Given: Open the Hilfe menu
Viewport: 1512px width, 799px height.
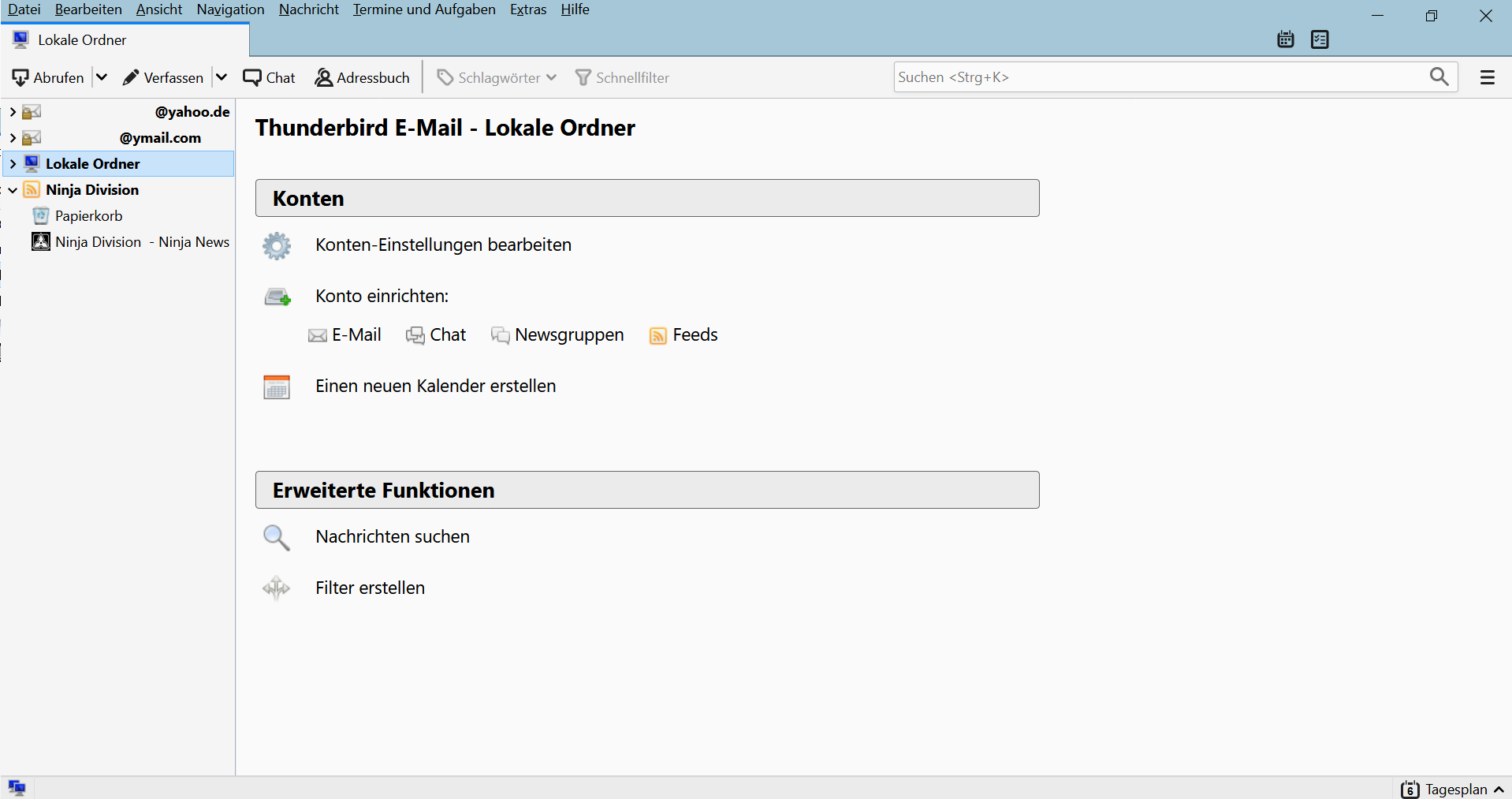Looking at the screenshot, I should pyautogui.click(x=575, y=9).
